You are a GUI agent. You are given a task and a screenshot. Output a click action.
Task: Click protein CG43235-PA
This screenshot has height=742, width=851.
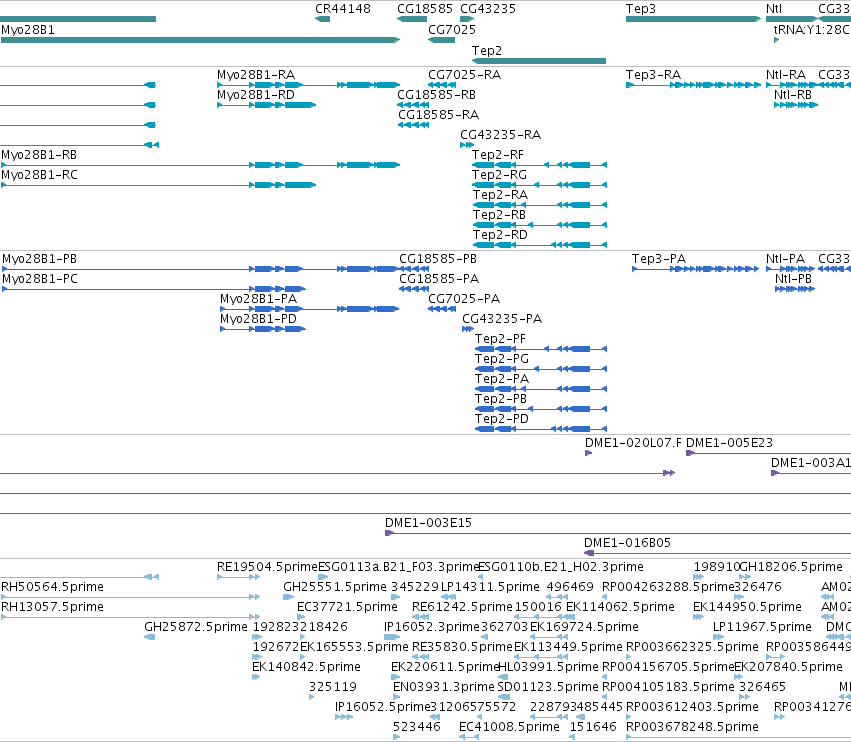[x=468, y=329]
